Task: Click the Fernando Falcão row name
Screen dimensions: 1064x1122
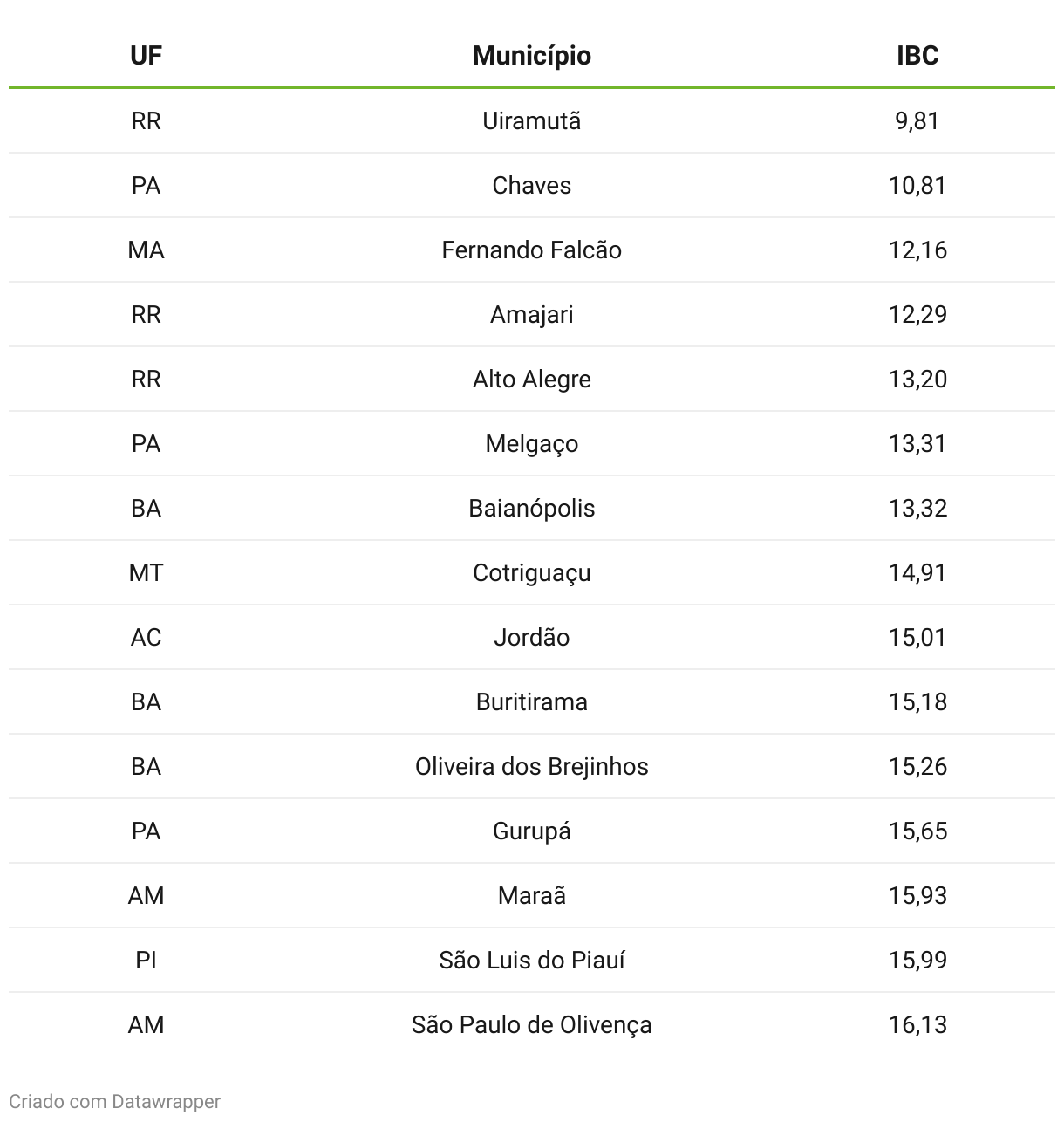Action: point(532,250)
